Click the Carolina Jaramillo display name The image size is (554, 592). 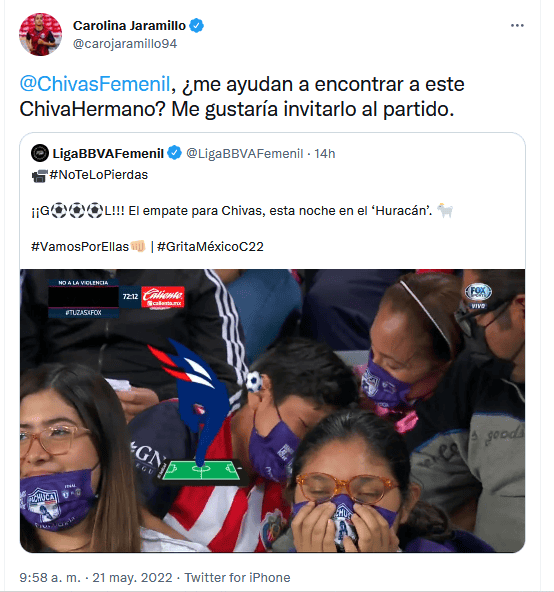129,26
